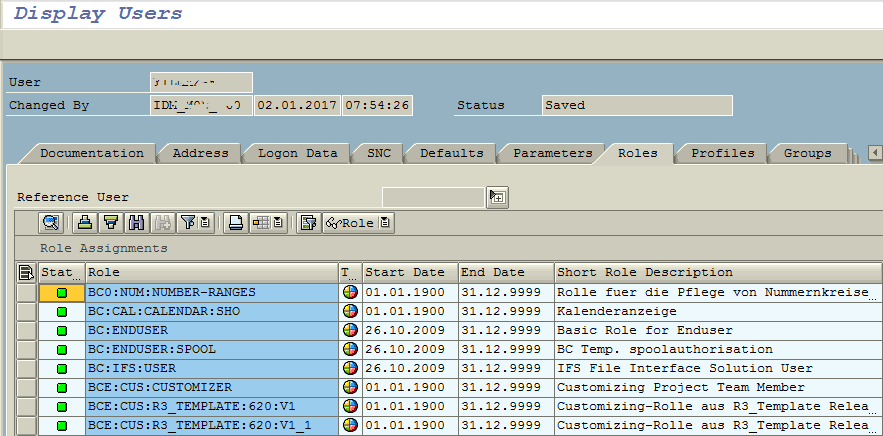Image resolution: width=883 pixels, height=436 pixels.
Task: Open Find with the binoculars icon
Action: pos(137,223)
